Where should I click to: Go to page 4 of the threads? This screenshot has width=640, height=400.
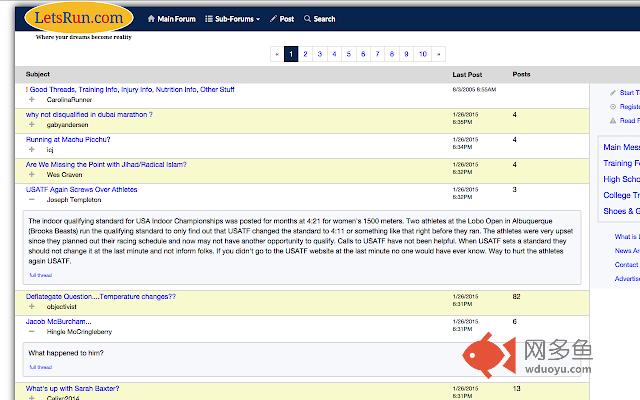(x=334, y=54)
